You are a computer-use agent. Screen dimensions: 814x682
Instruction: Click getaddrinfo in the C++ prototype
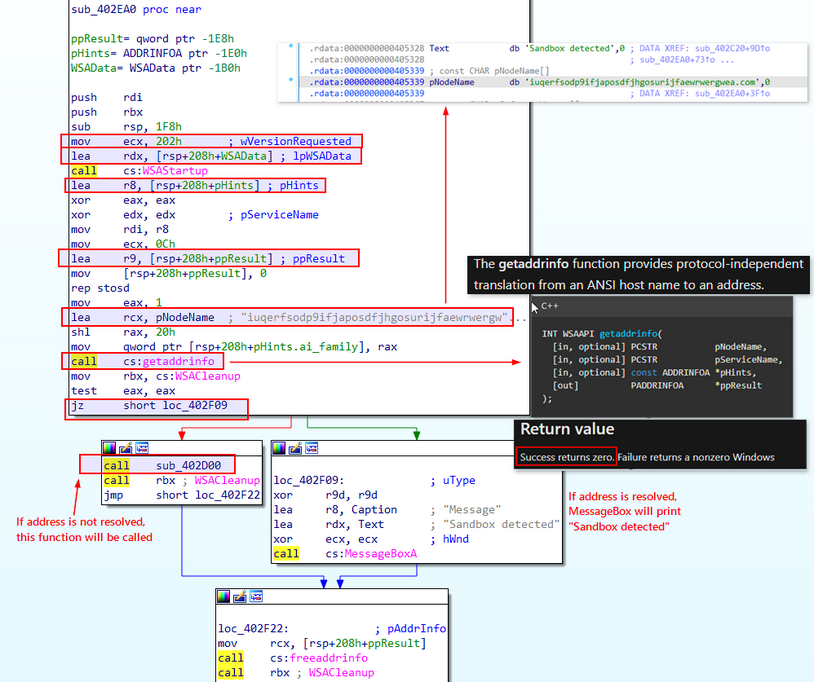(628, 334)
